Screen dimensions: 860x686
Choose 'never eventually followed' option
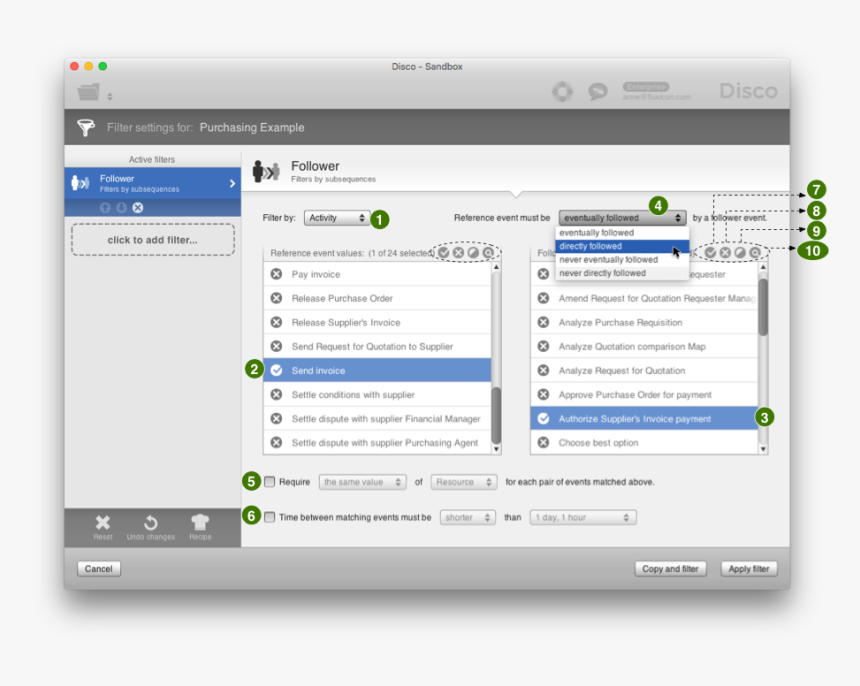[610, 260]
